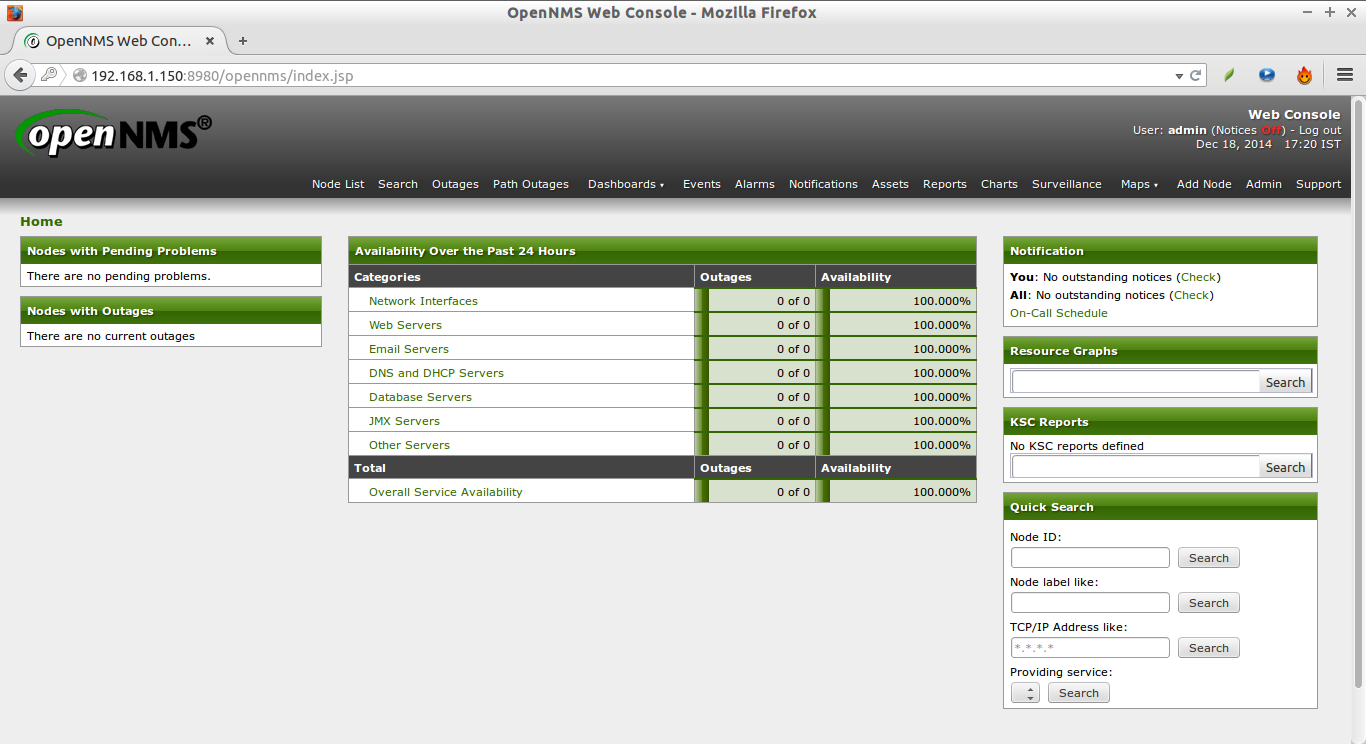Go to Path Outages page
The width and height of the screenshot is (1366, 744).
(x=531, y=184)
